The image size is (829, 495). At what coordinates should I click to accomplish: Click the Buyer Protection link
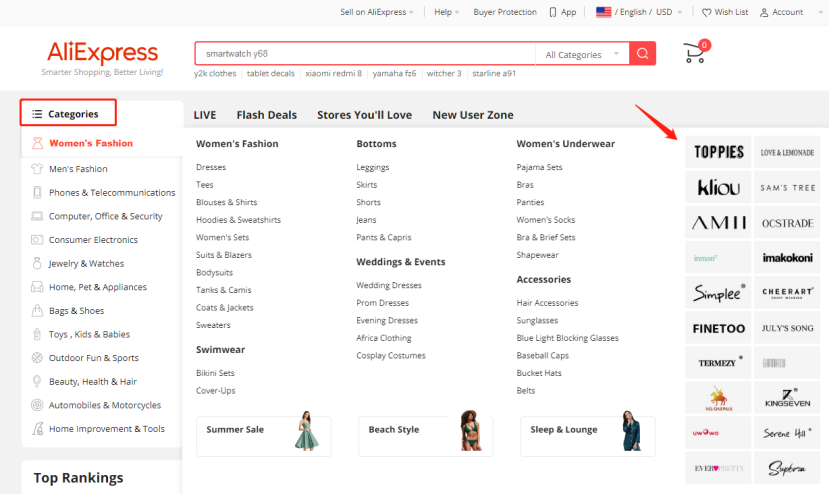(x=505, y=12)
